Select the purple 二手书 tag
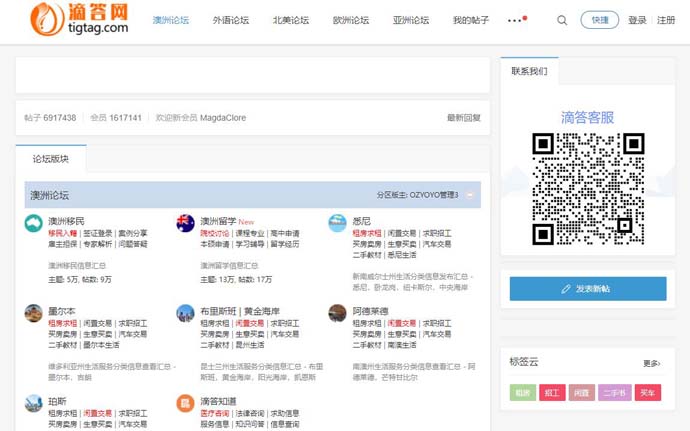 (x=615, y=393)
